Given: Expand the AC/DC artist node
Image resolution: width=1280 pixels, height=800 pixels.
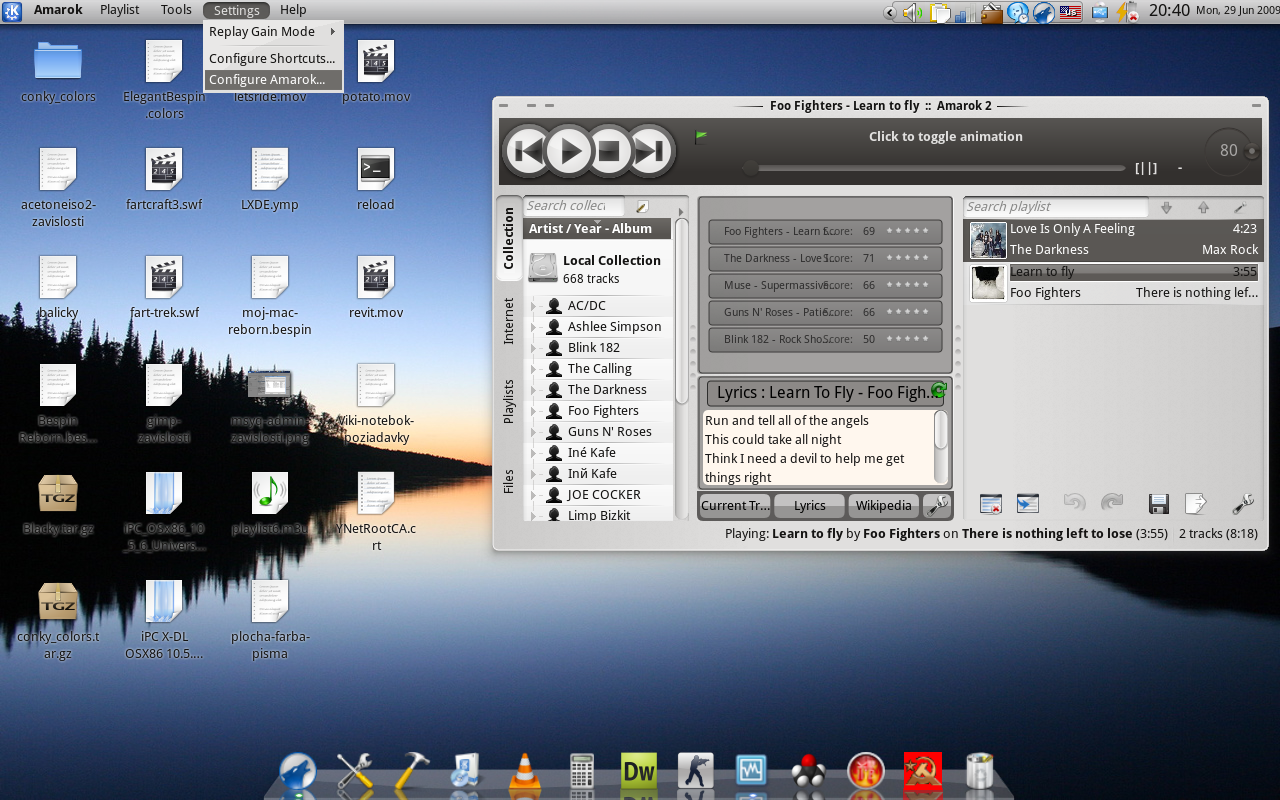Looking at the screenshot, I should tap(534, 306).
